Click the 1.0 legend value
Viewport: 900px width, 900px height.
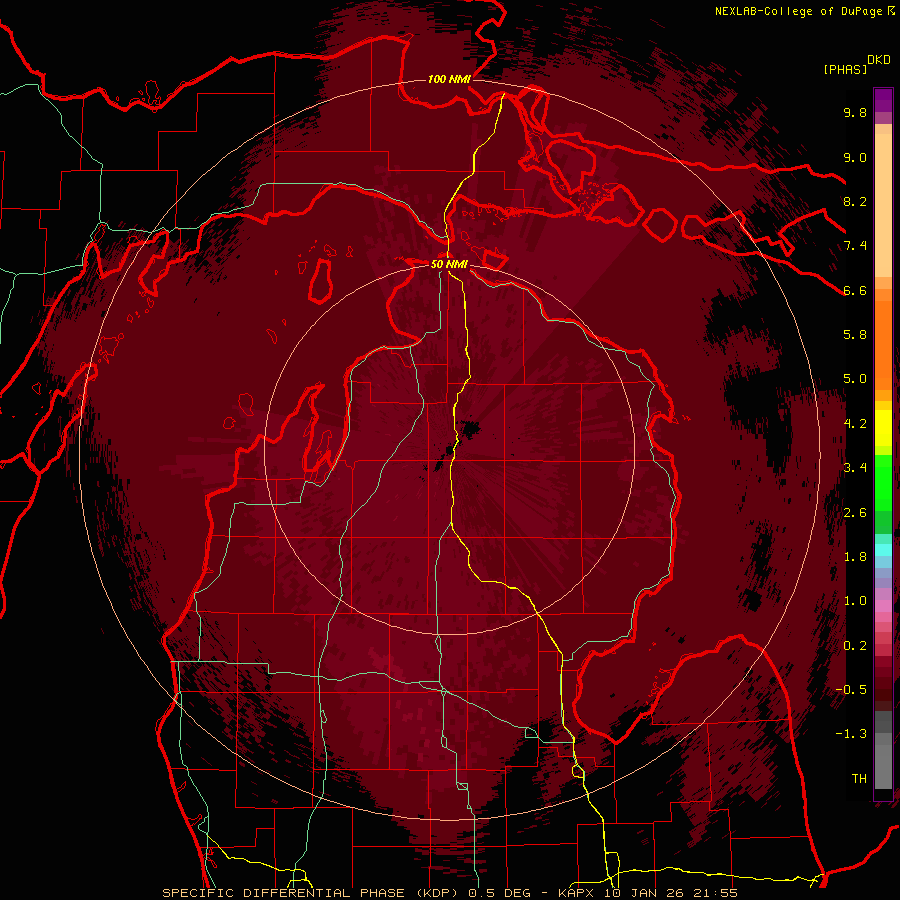point(855,601)
